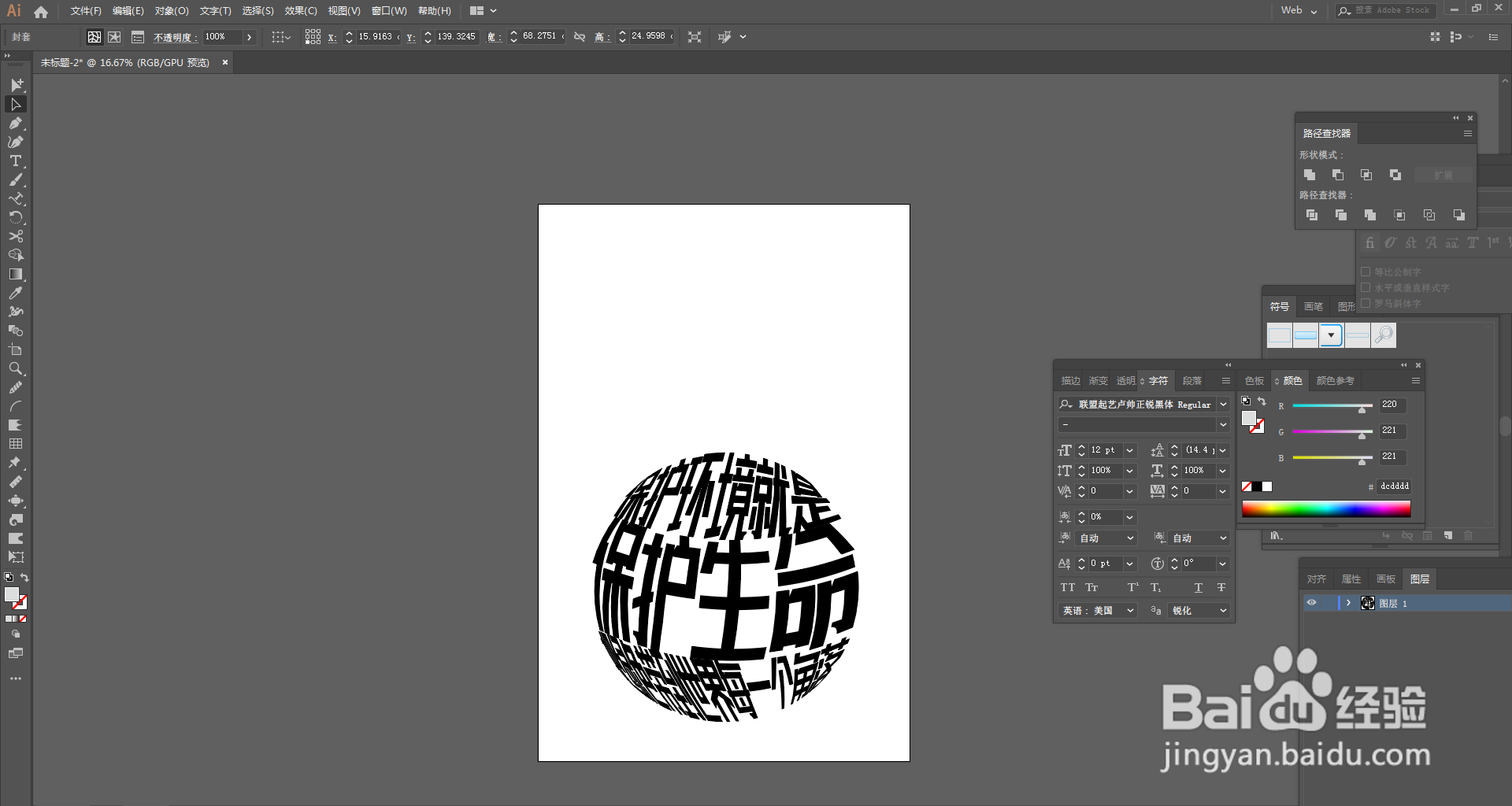
Task: Select the Paintbrush tool
Action: tap(16, 179)
